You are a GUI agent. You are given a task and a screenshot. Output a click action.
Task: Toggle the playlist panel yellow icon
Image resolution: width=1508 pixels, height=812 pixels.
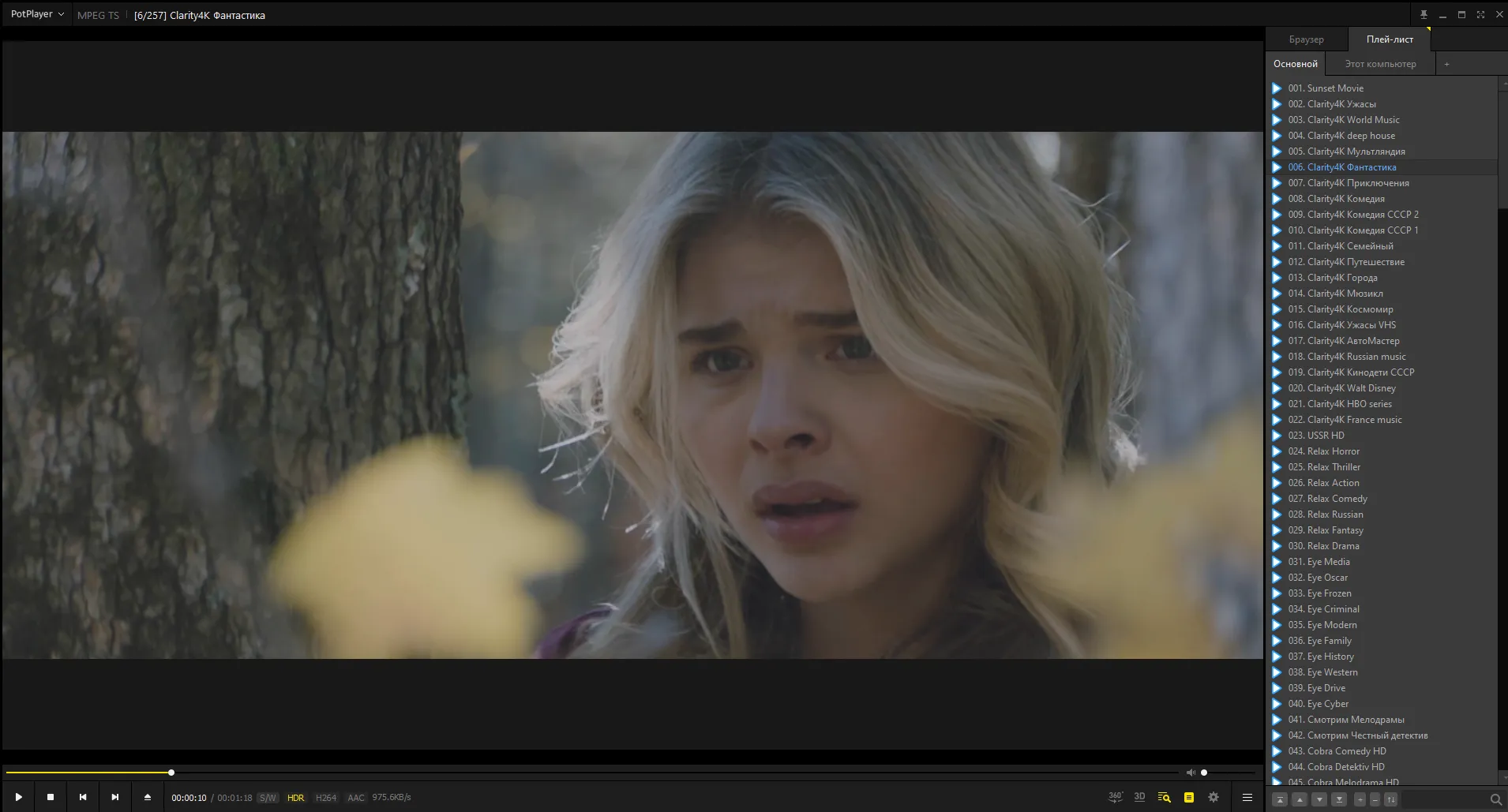(1189, 797)
